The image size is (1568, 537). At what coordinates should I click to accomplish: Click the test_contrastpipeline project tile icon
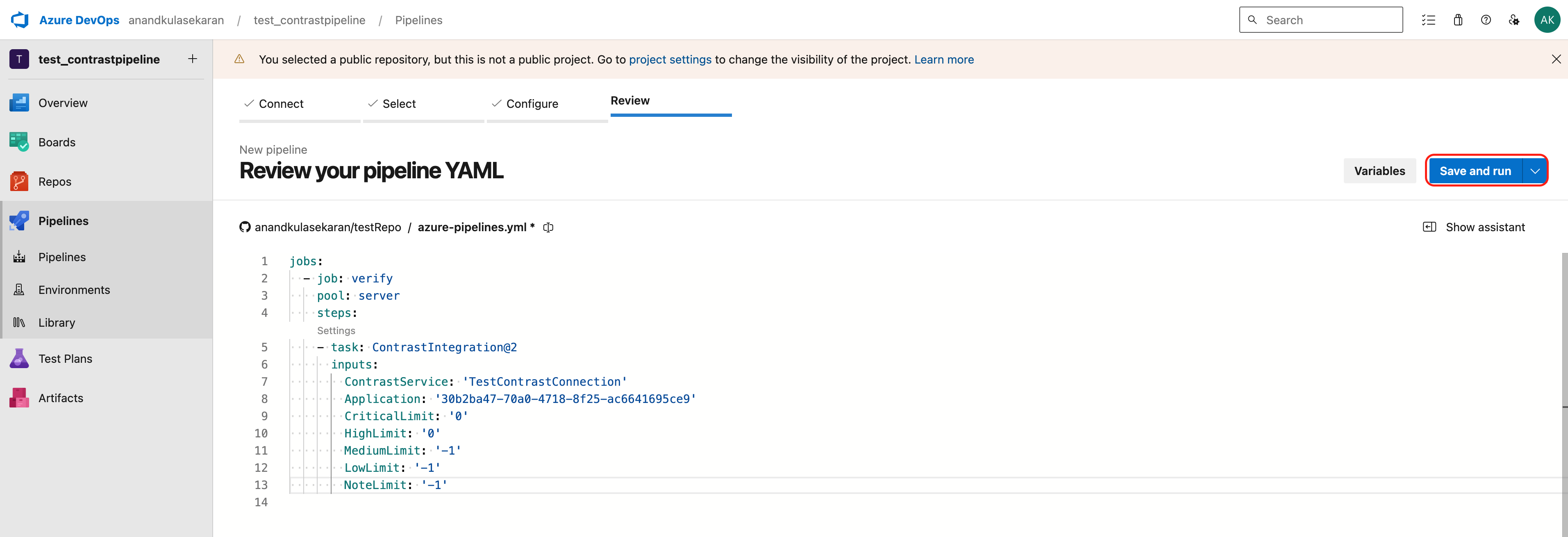20,59
